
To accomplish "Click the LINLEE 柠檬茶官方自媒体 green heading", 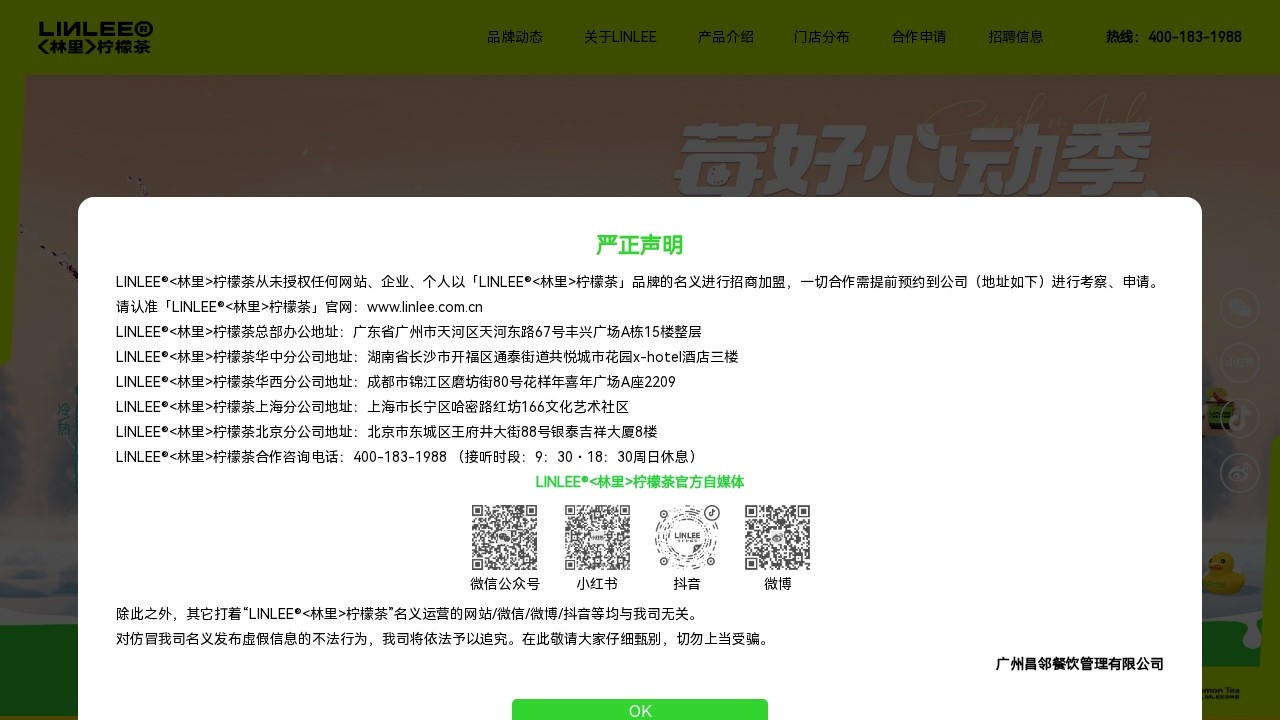I will (640, 482).
